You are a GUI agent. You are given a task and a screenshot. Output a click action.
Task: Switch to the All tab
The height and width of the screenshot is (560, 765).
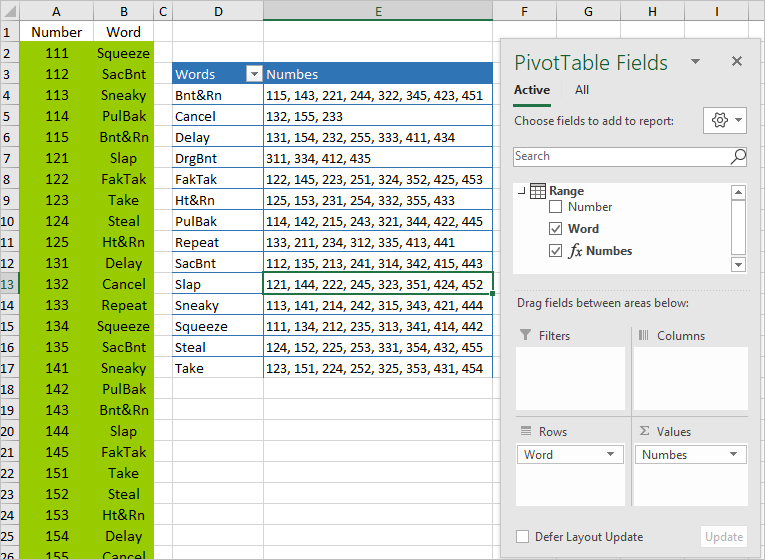point(582,90)
